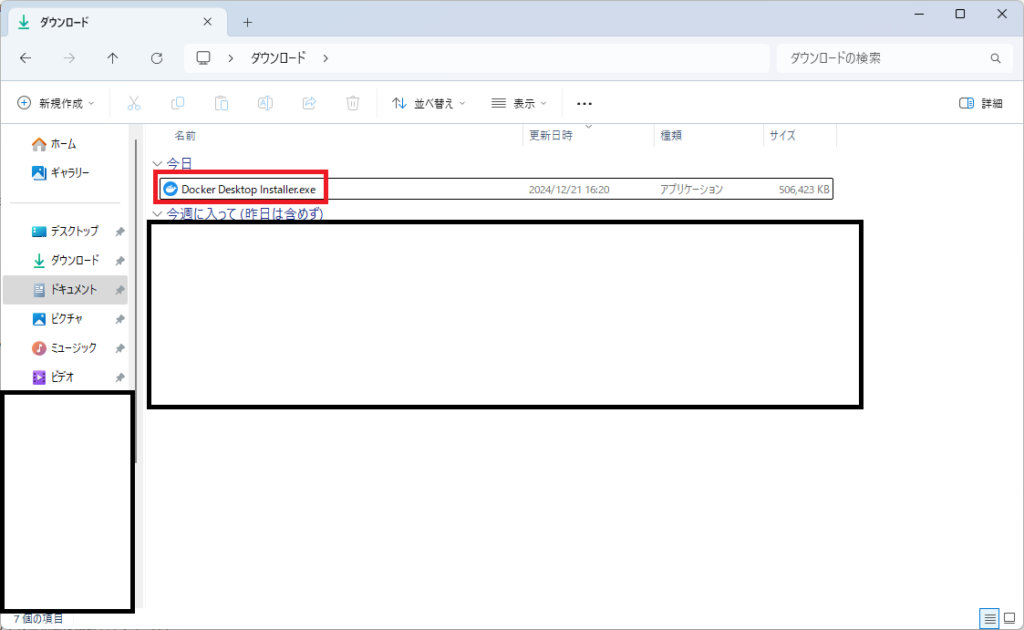Go up one folder with up arrow
Image resolution: width=1024 pixels, height=630 pixels.
[x=113, y=59]
